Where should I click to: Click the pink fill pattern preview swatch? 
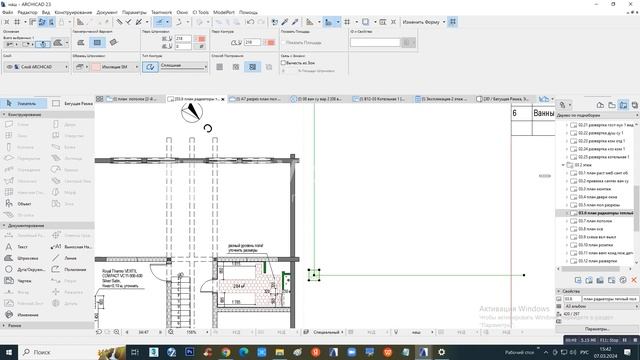click(96, 67)
